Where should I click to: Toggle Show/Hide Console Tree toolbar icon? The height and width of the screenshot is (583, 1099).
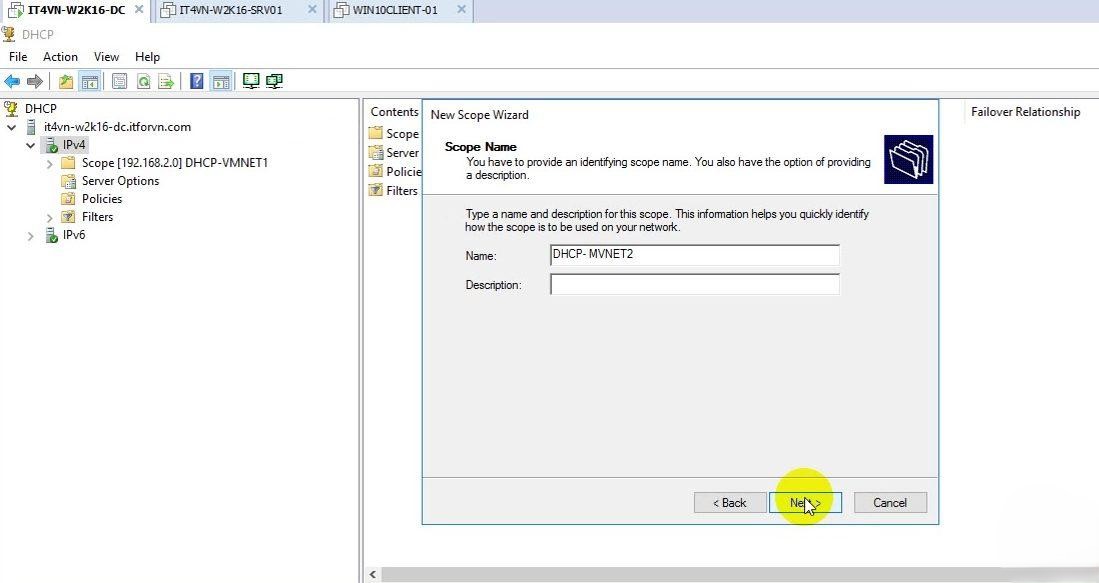pos(90,82)
